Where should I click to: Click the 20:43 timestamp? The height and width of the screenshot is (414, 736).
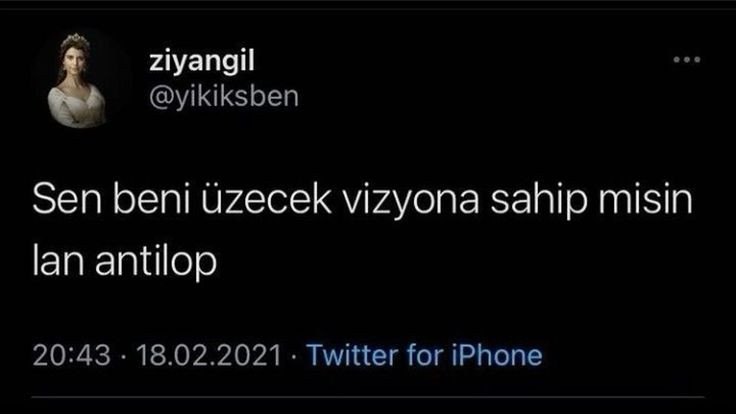coord(71,355)
